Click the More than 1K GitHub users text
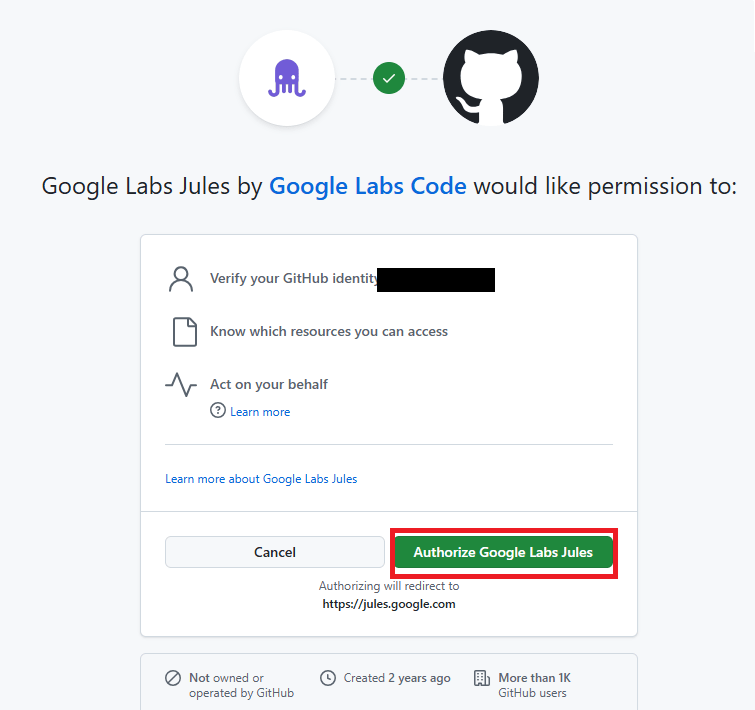 (534, 685)
